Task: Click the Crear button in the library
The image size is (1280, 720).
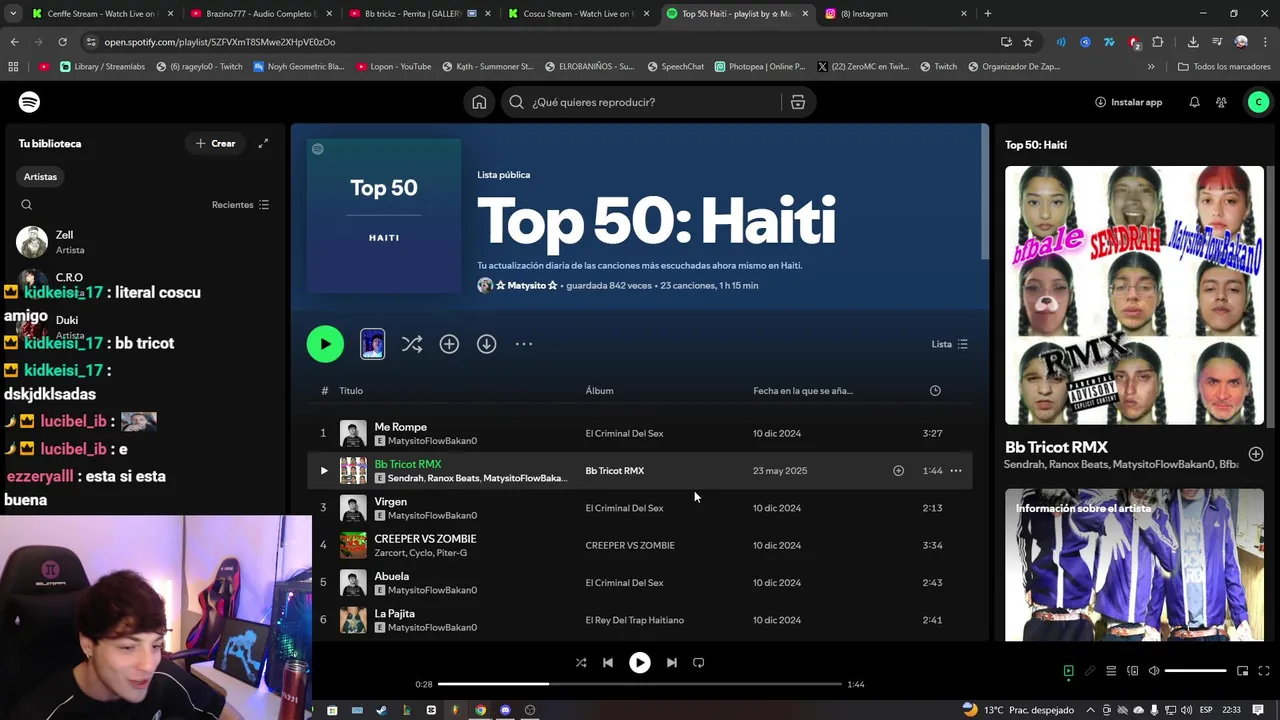Action: tap(215, 143)
